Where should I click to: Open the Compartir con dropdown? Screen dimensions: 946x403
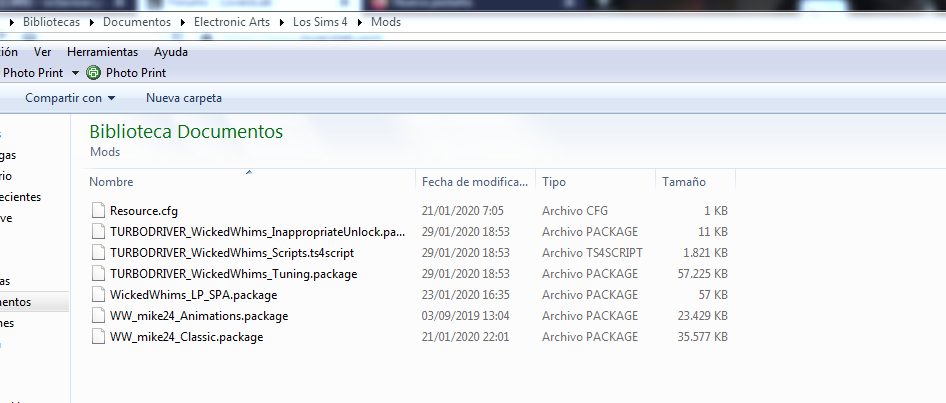tap(70, 98)
